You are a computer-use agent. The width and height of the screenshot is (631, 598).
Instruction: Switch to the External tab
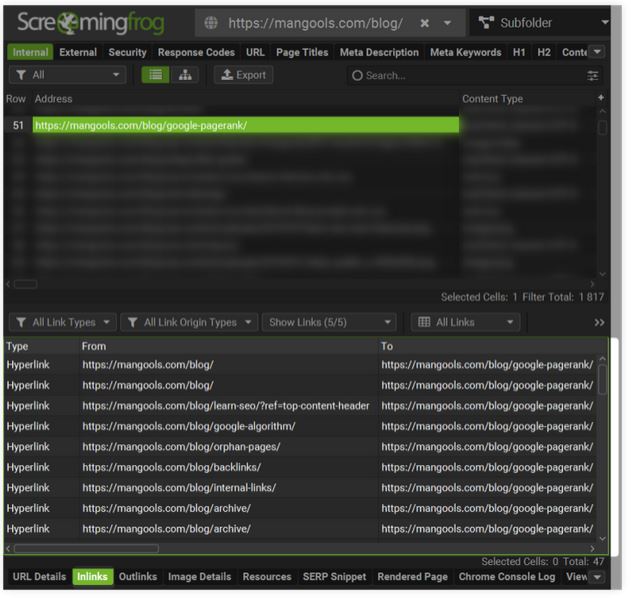tap(78, 52)
